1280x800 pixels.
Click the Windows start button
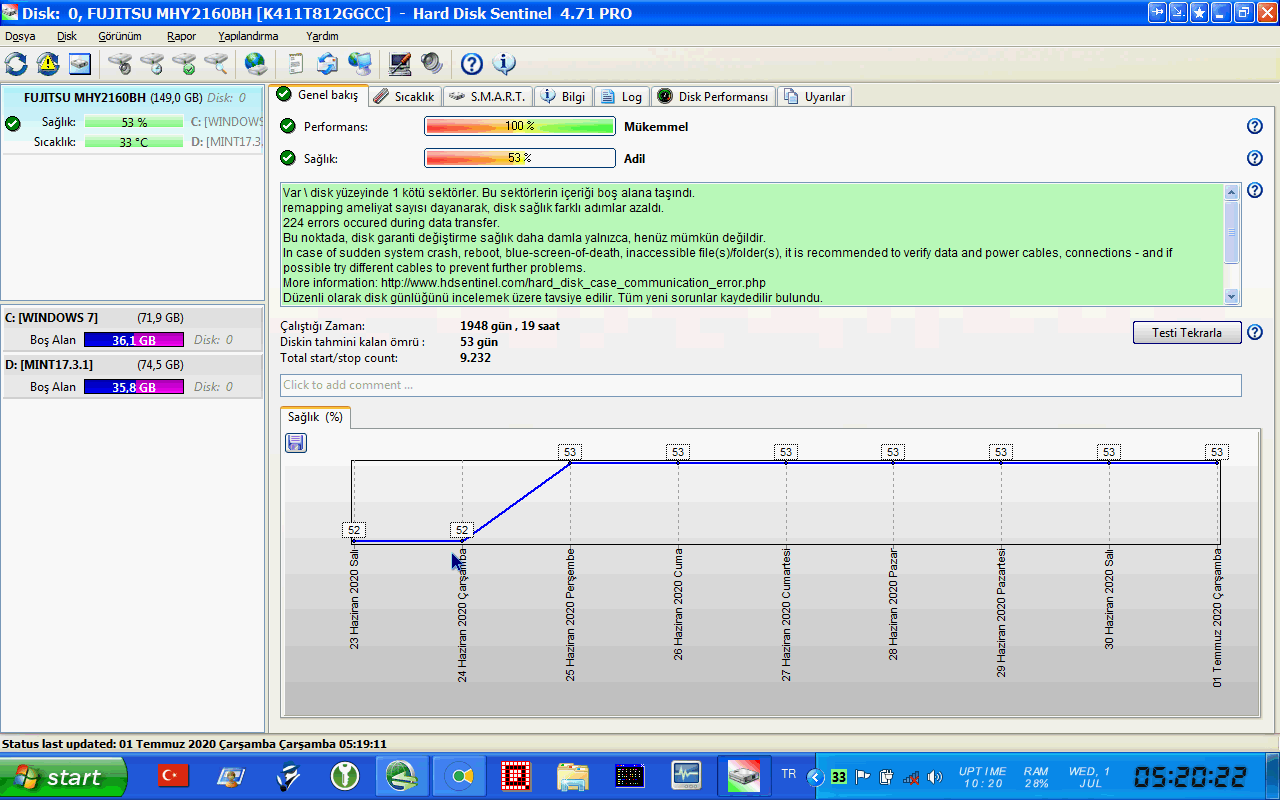63,776
